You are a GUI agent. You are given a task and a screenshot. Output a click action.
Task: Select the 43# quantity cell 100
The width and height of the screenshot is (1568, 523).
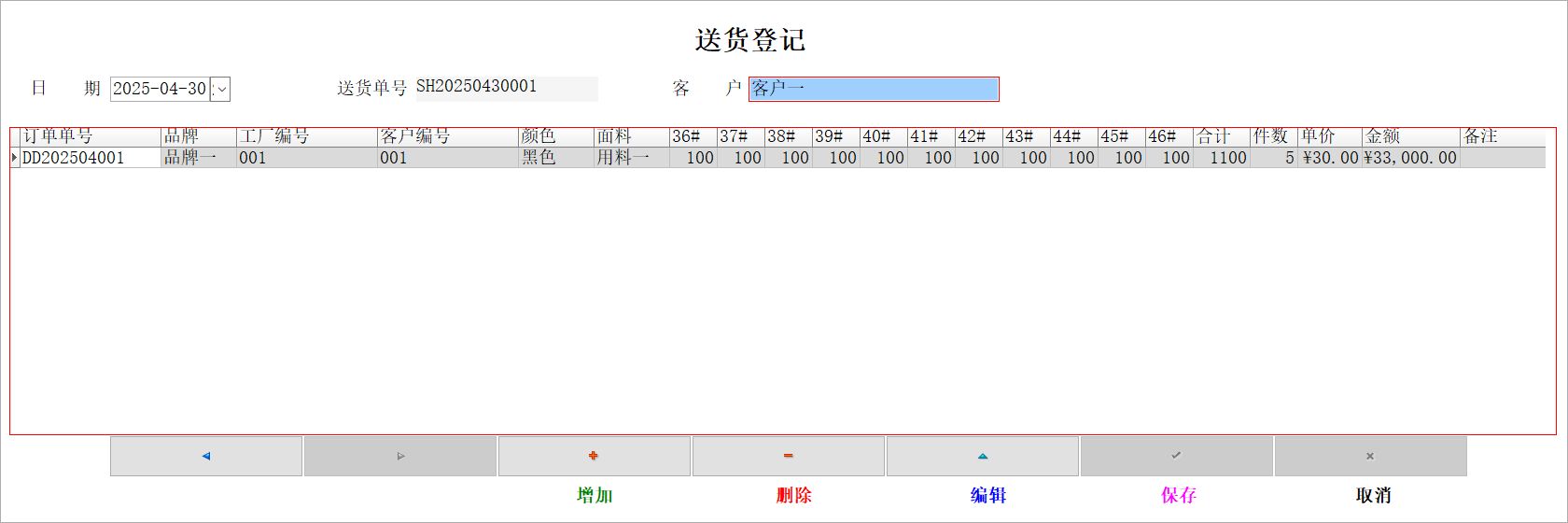[1027, 158]
